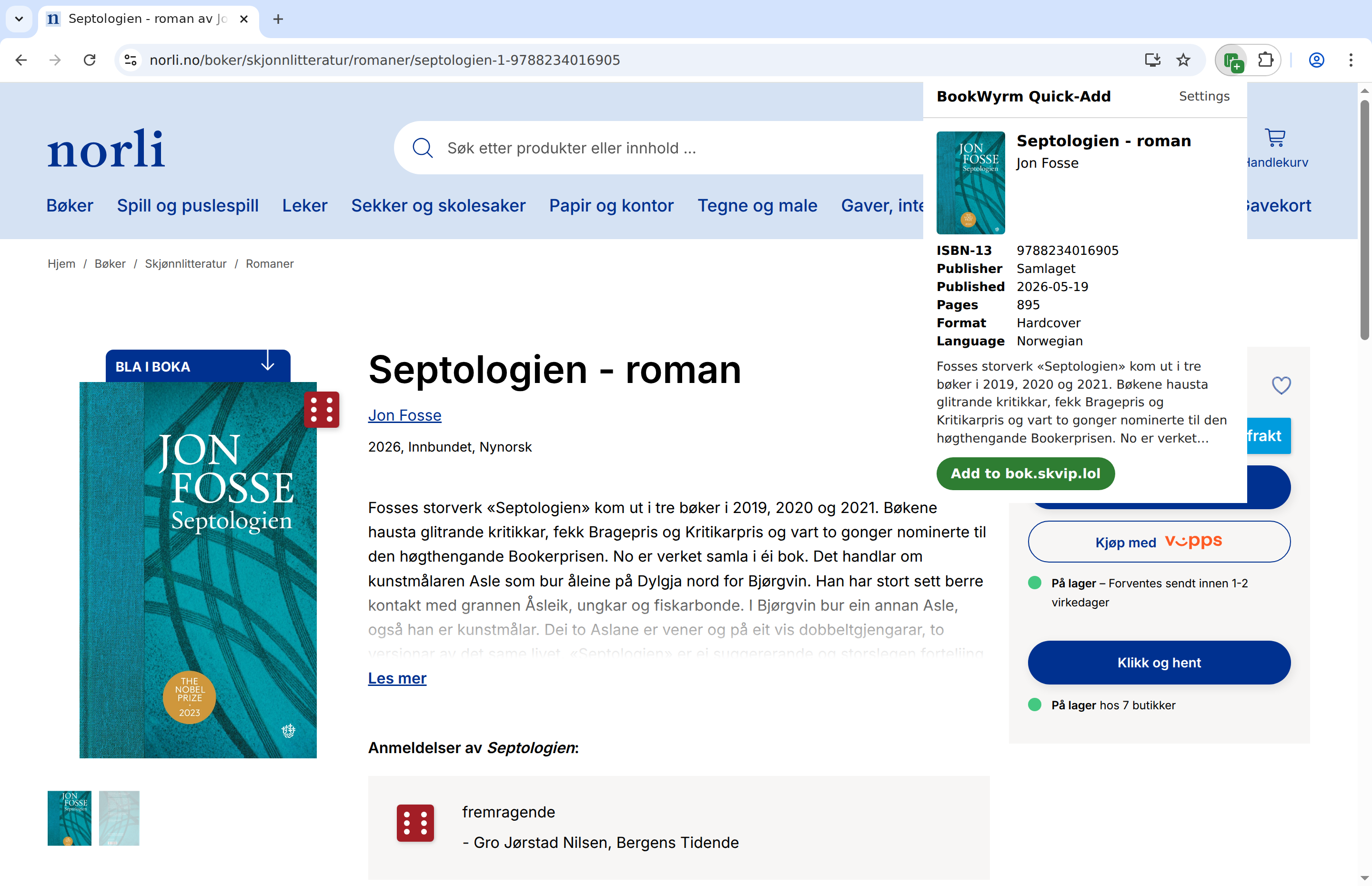Open author link Jon Fosse

[404, 415]
